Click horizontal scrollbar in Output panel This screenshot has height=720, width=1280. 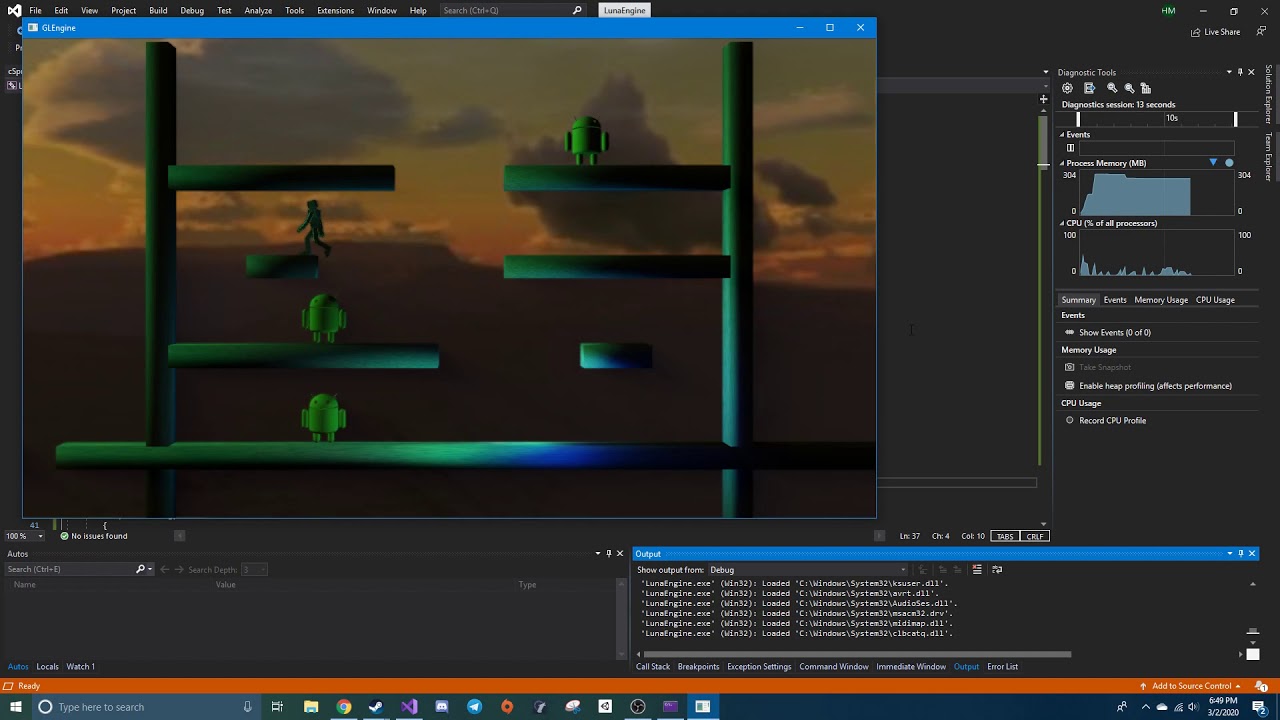(857, 655)
